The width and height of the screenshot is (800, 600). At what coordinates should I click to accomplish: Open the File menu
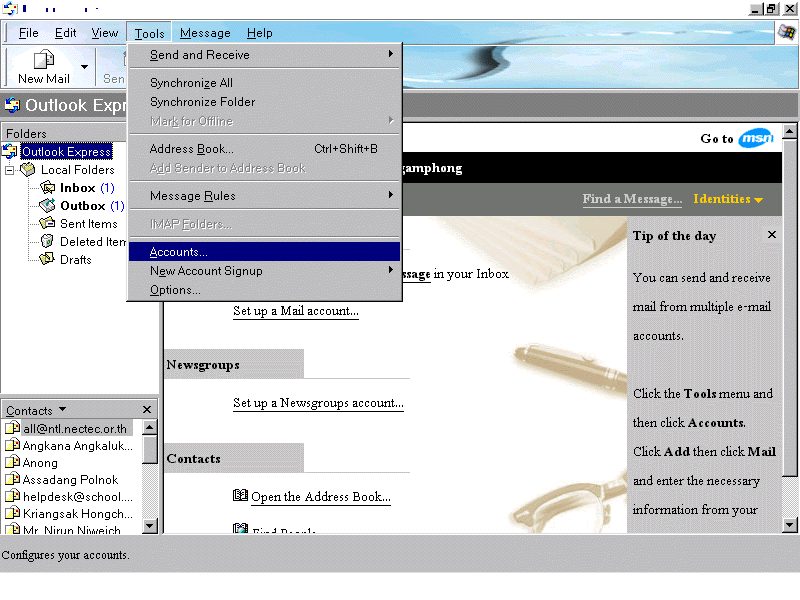click(x=29, y=33)
